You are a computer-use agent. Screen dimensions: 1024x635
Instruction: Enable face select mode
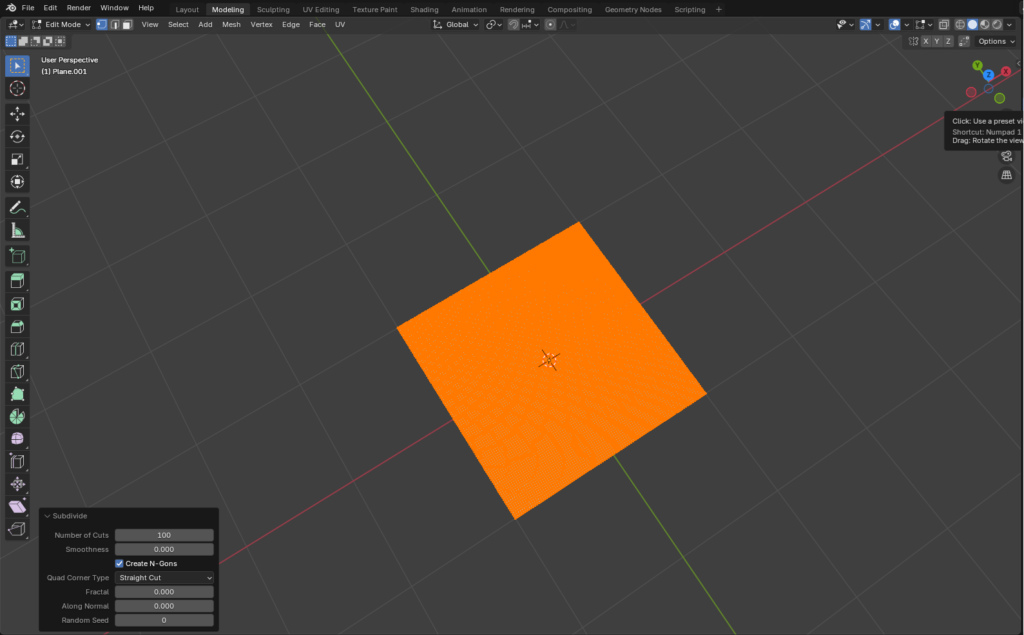(127, 24)
